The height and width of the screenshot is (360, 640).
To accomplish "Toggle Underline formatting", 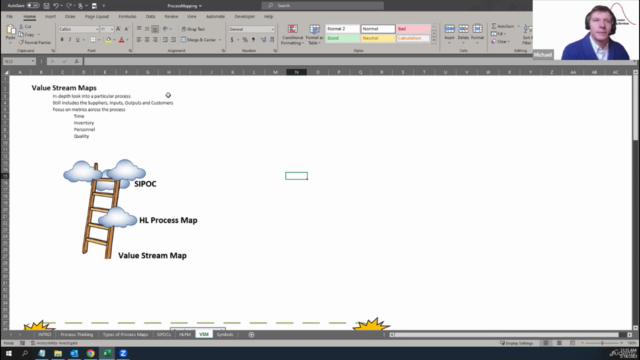I will [78, 40].
